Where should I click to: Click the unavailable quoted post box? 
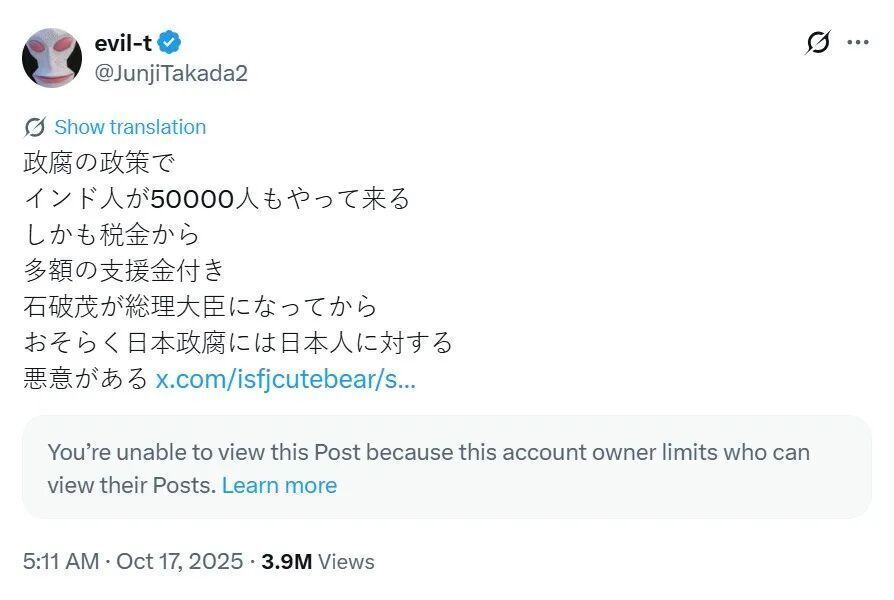(446, 467)
